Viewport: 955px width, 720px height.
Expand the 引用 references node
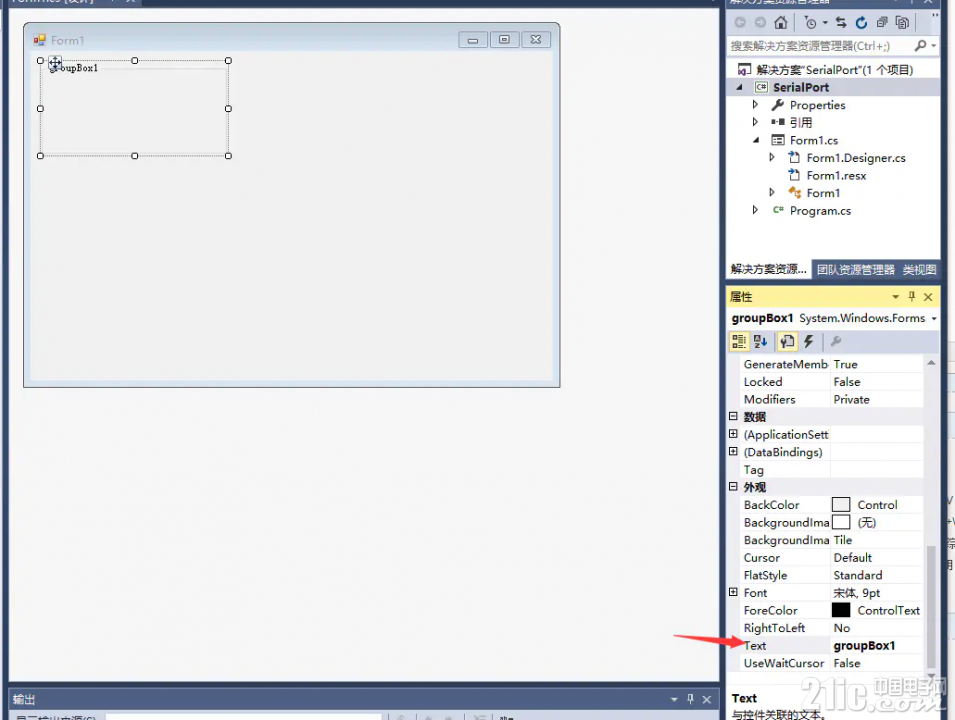pos(755,122)
